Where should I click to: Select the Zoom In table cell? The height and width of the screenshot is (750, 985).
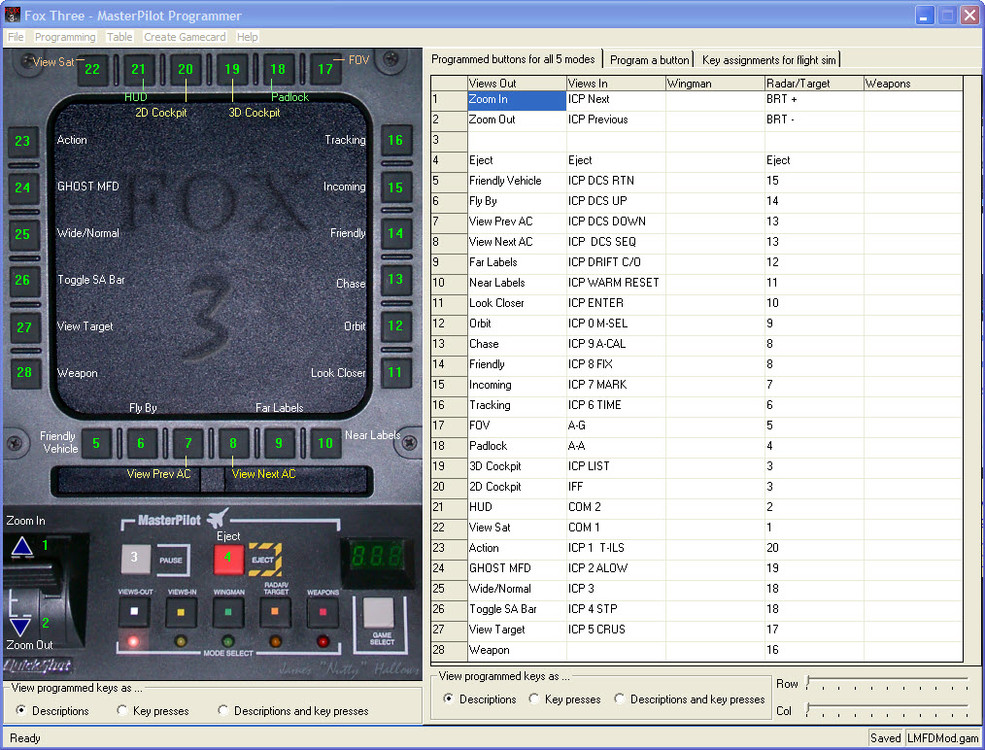click(x=516, y=100)
